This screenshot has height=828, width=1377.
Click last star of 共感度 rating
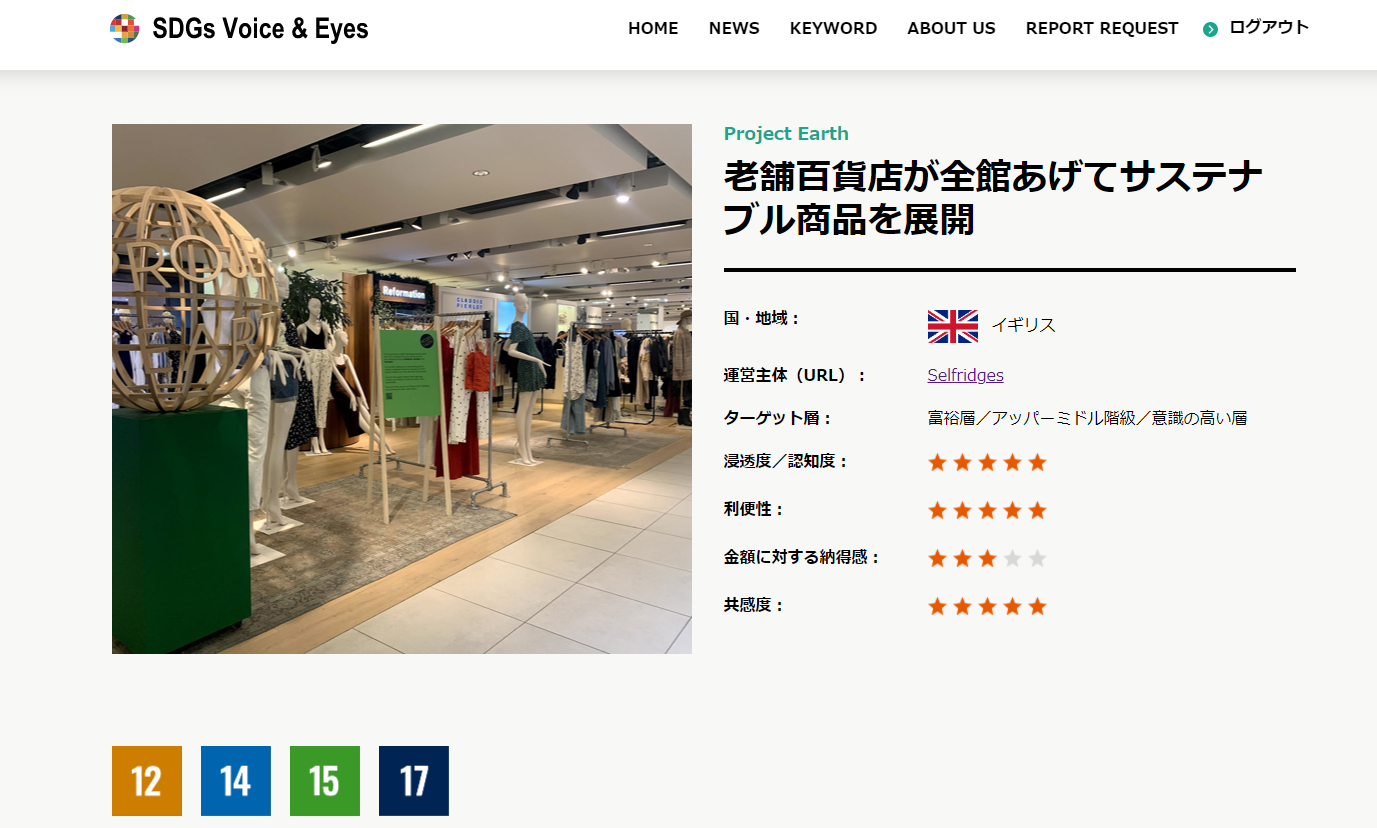tap(1037, 606)
